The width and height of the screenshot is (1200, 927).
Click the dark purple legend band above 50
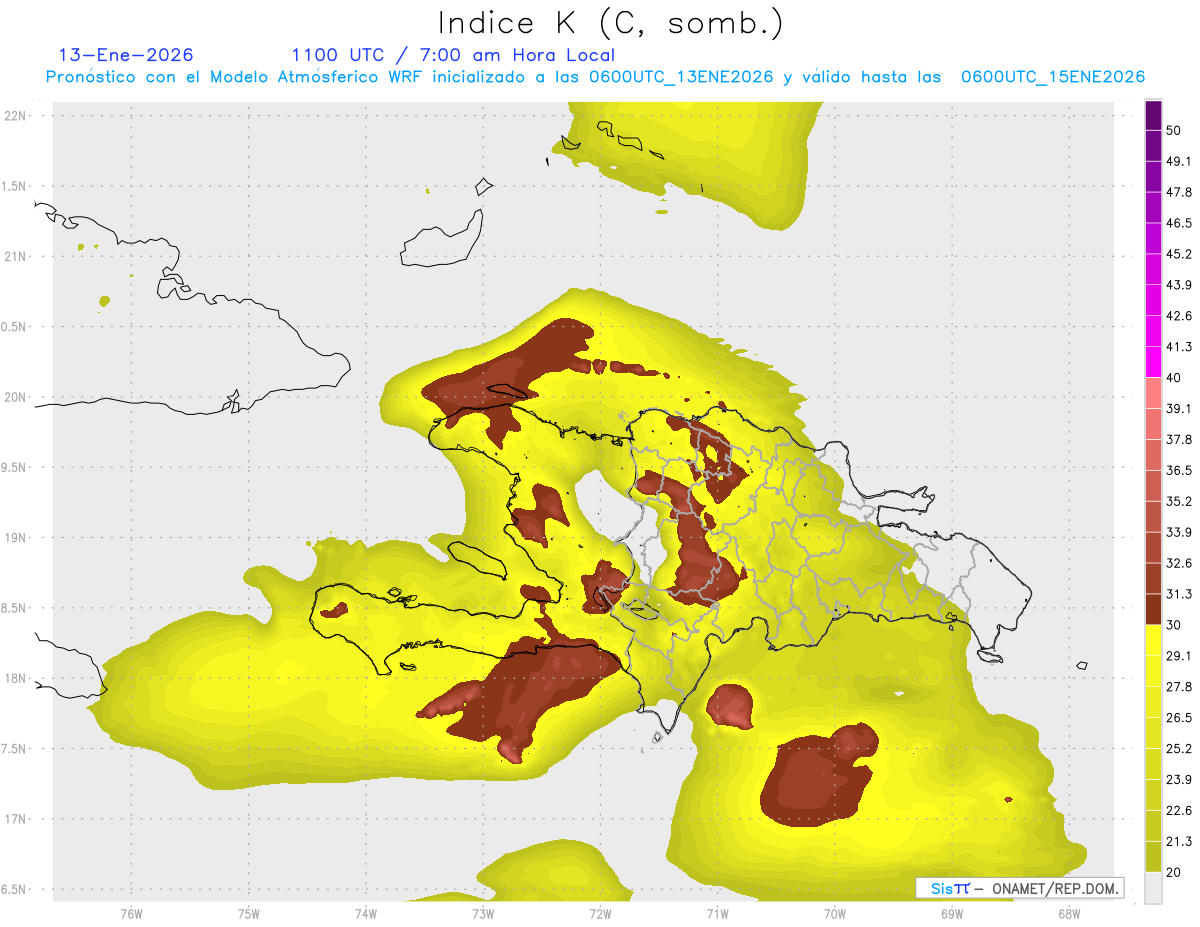(1154, 115)
